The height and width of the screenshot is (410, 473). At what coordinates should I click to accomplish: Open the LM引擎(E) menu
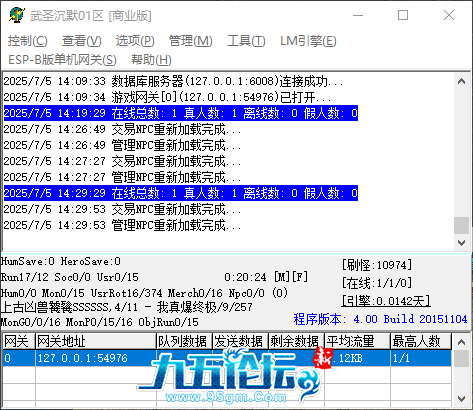(308, 41)
